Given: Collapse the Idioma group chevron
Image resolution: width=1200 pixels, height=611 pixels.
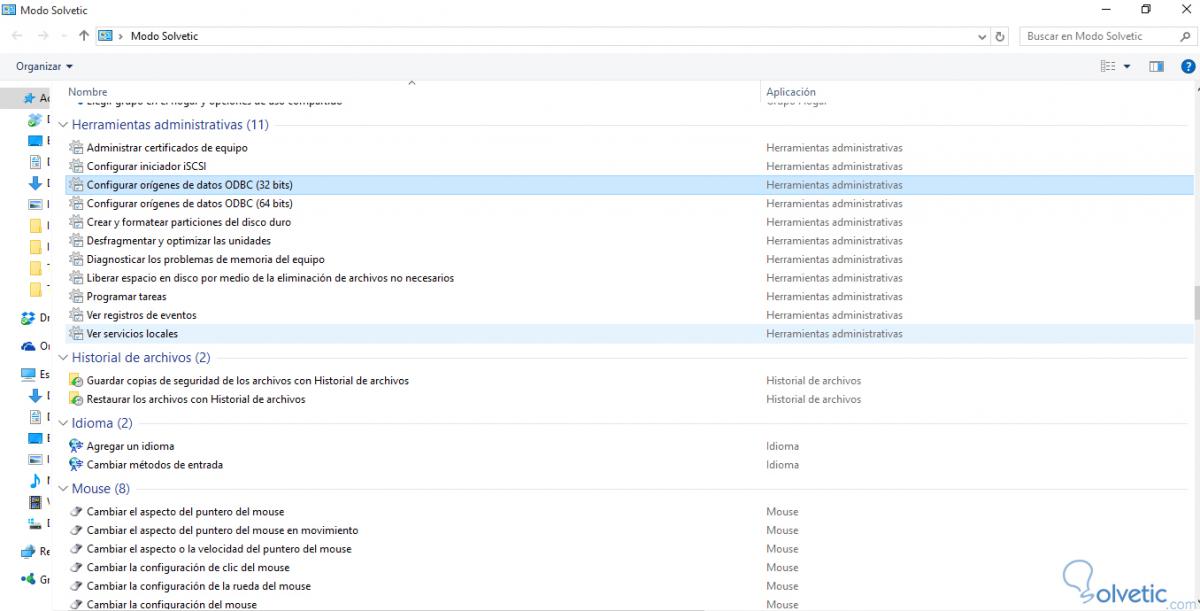Looking at the screenshot, I should 63,424.
